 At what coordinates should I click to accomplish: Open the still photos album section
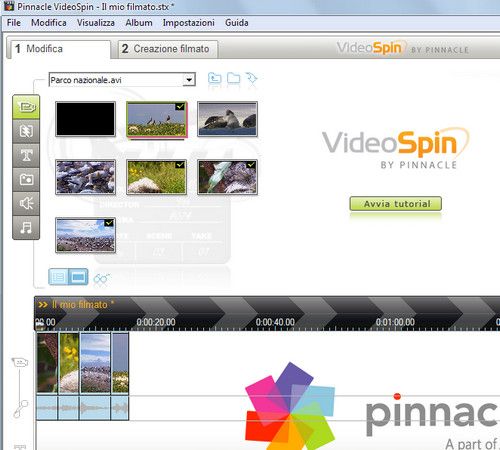(26, 179)
